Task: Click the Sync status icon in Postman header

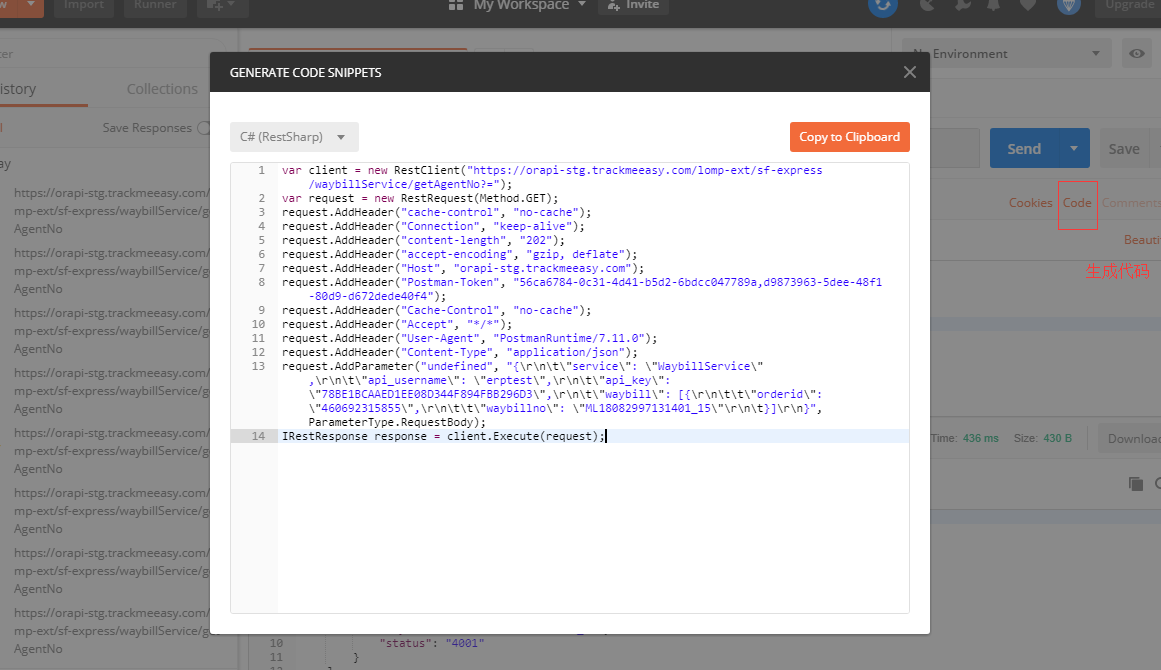Action: [883, 5]
